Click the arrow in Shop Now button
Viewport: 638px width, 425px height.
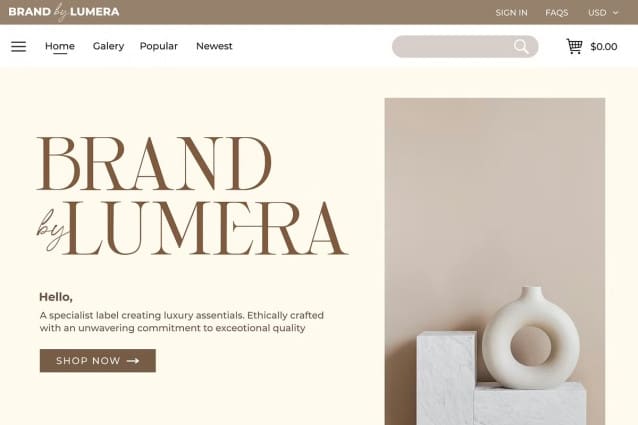pyautogui.click(x=133, y=361)
